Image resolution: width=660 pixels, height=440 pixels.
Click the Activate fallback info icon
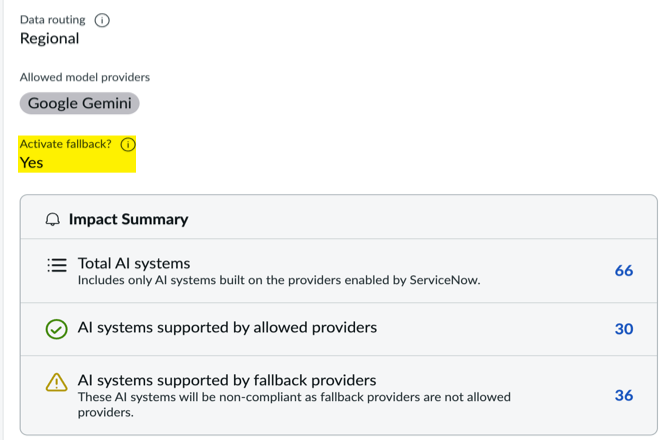128,144
